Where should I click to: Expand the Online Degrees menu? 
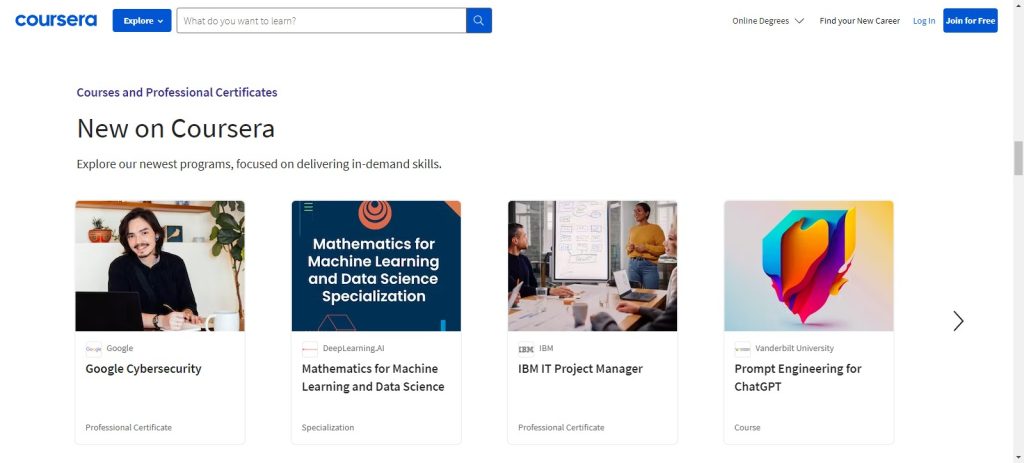[768, 20]
